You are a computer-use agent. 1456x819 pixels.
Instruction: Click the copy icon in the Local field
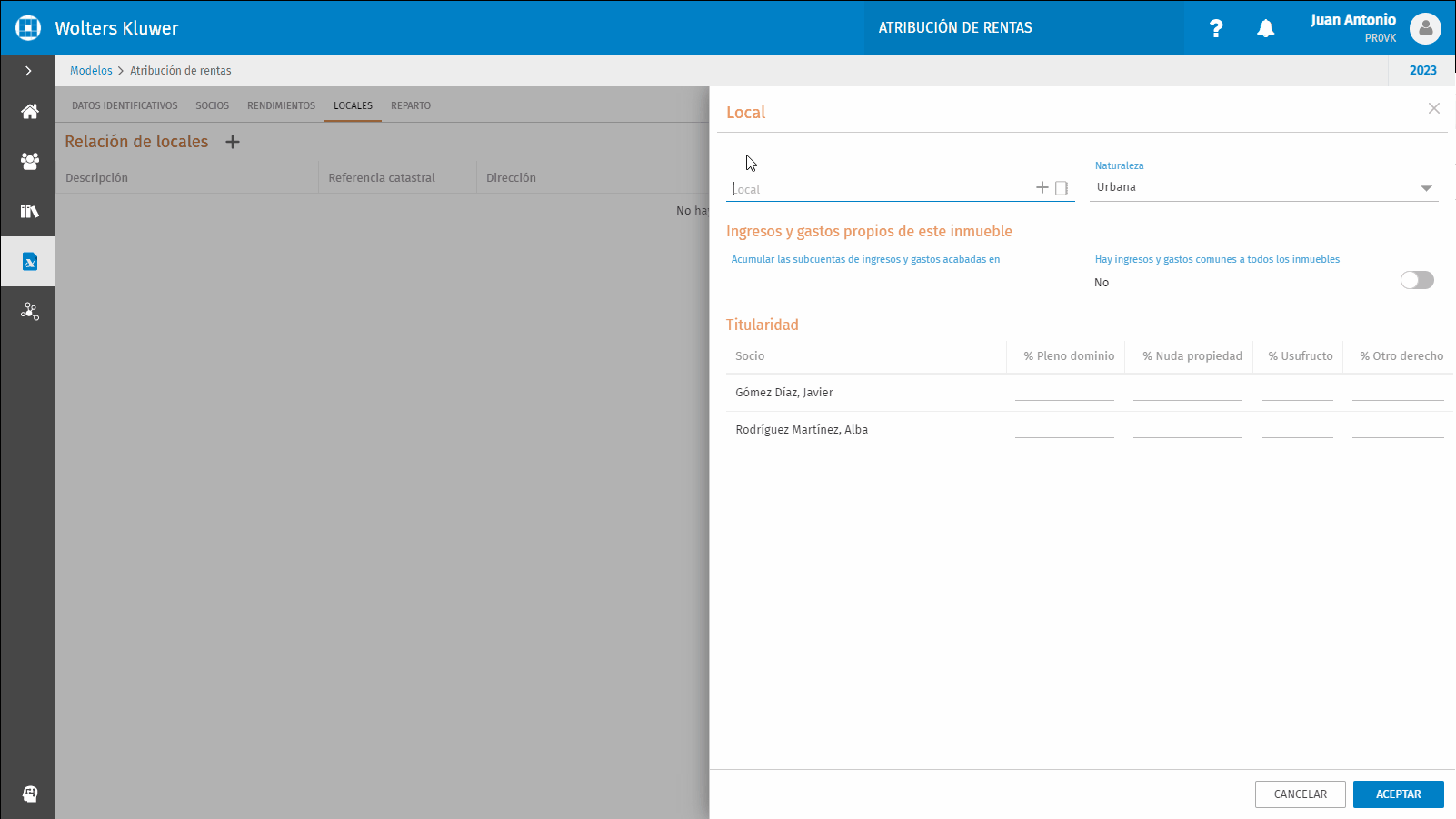coord(1062,188)
